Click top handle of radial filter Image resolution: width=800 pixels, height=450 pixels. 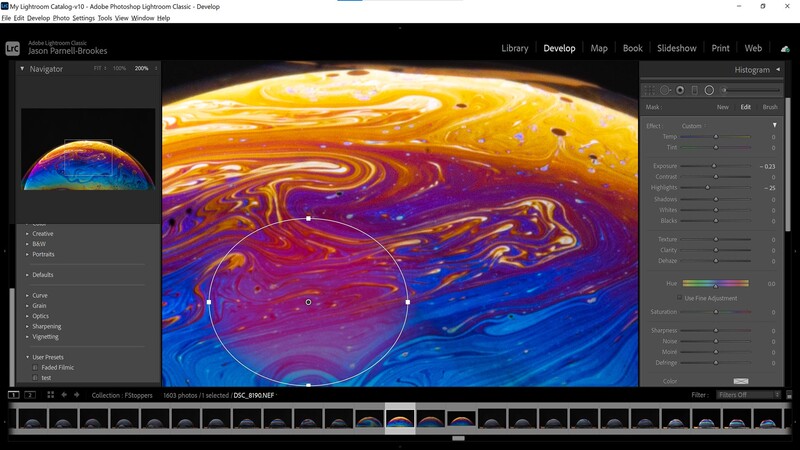308,218
